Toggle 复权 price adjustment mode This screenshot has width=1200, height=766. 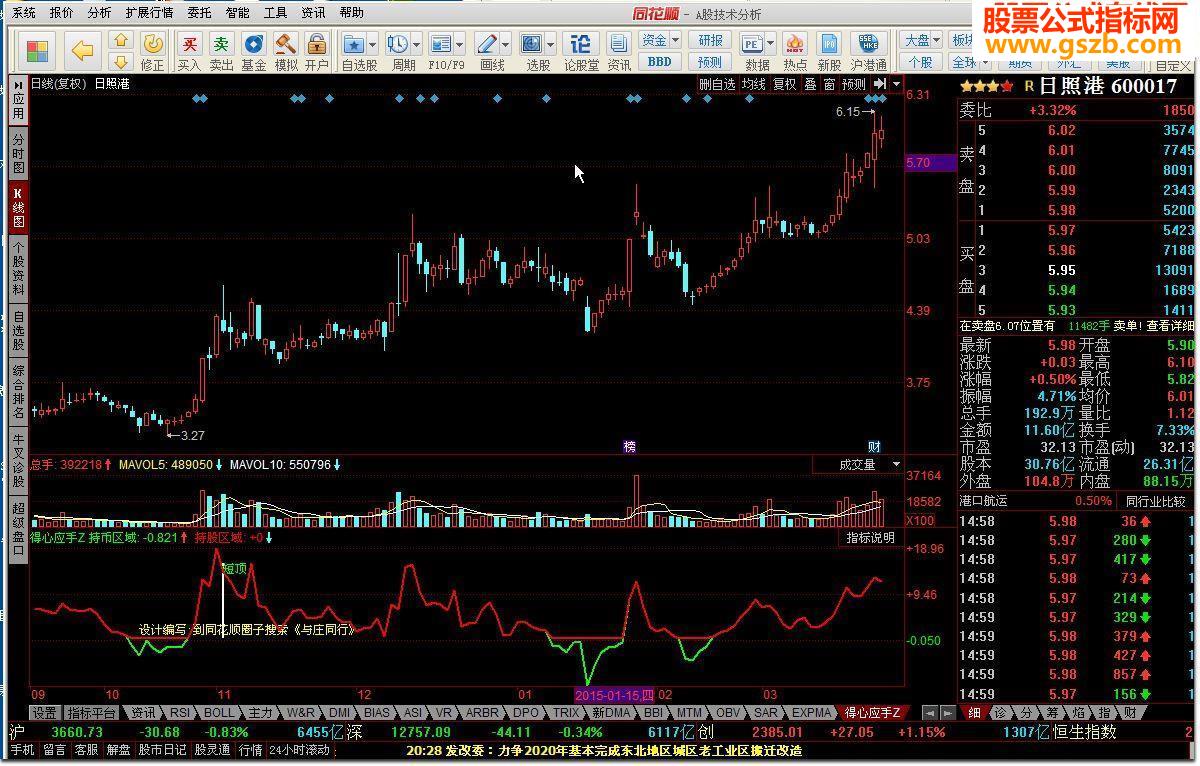pyautogui.click(x=785, y=84)
